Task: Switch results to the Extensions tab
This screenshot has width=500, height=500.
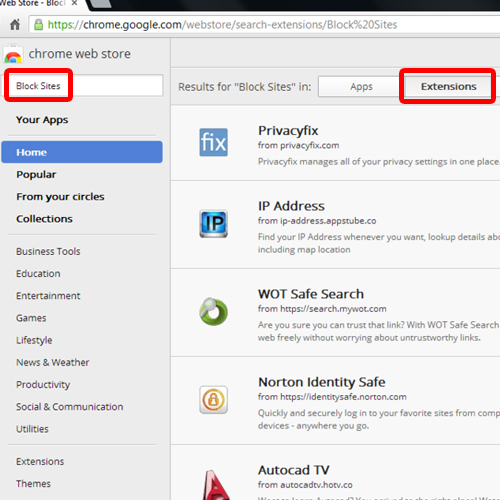Action: tap(448, 87)
